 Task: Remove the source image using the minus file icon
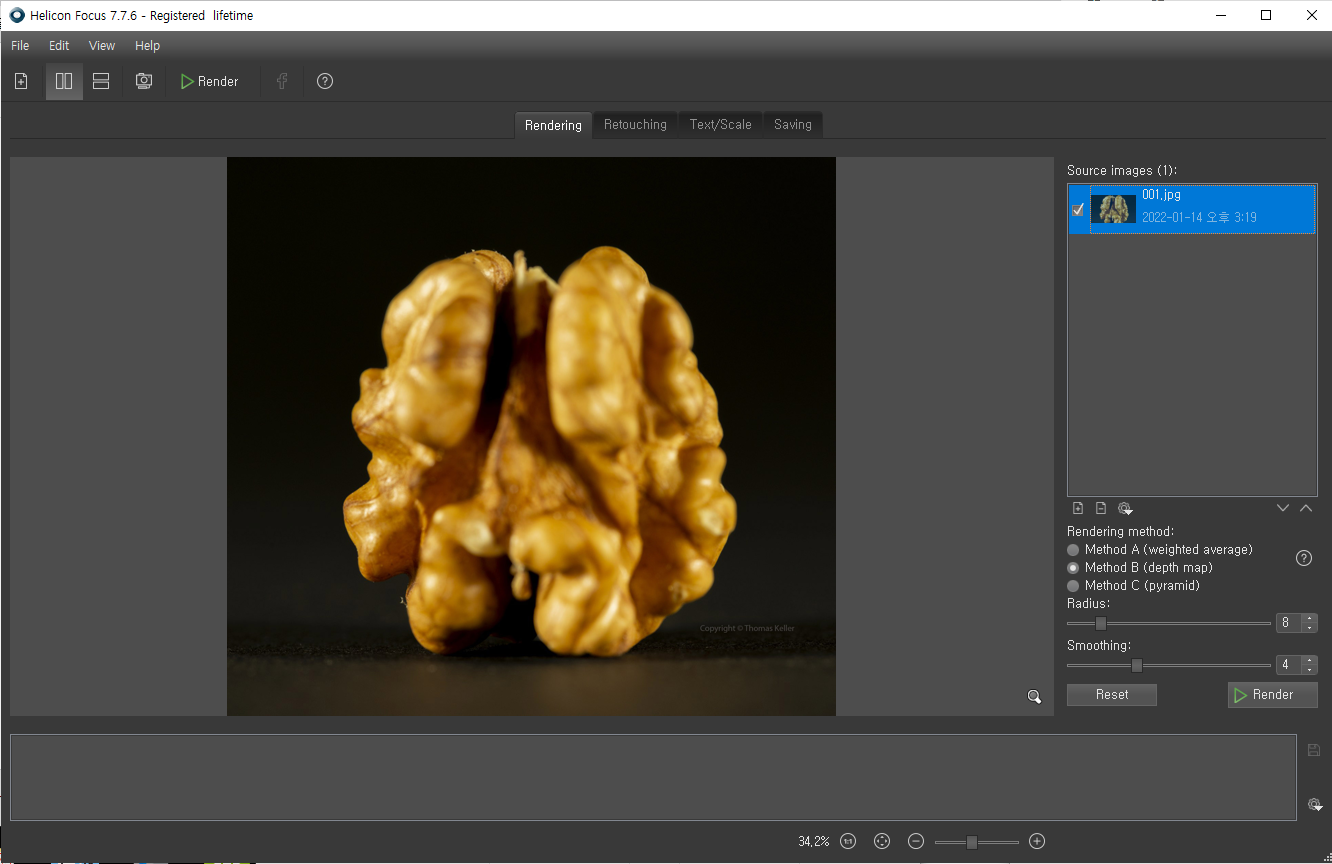(x=1101, y=508)
